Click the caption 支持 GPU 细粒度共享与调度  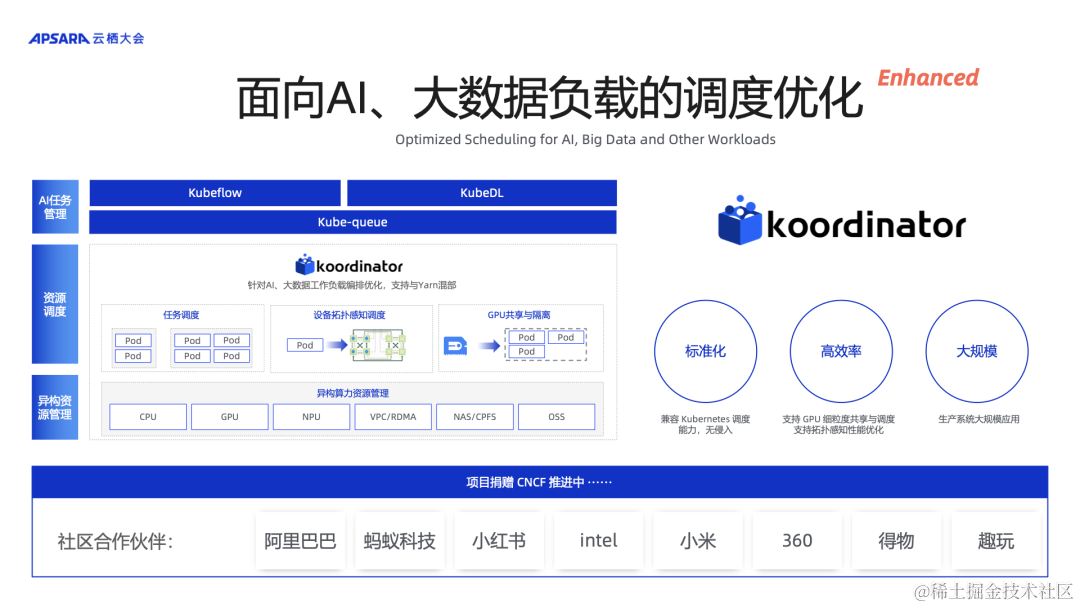[838, 419]
